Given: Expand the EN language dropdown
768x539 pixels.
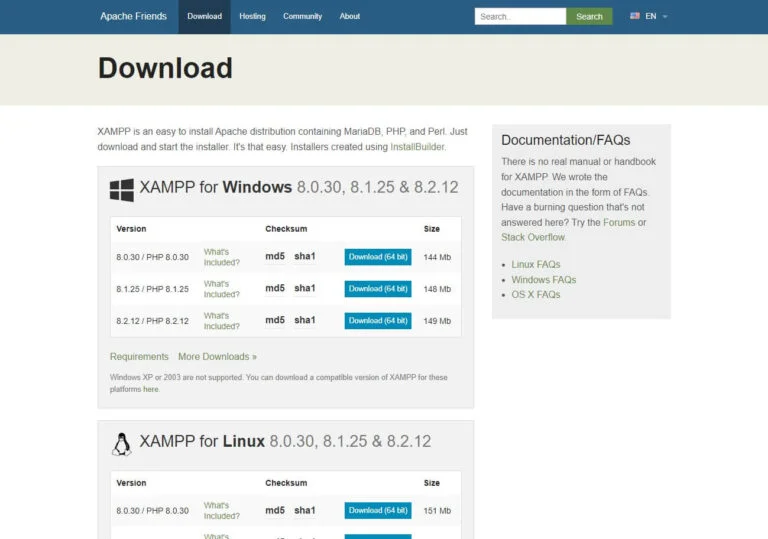Looking at the screenshot, I should [x=656, y=16].
